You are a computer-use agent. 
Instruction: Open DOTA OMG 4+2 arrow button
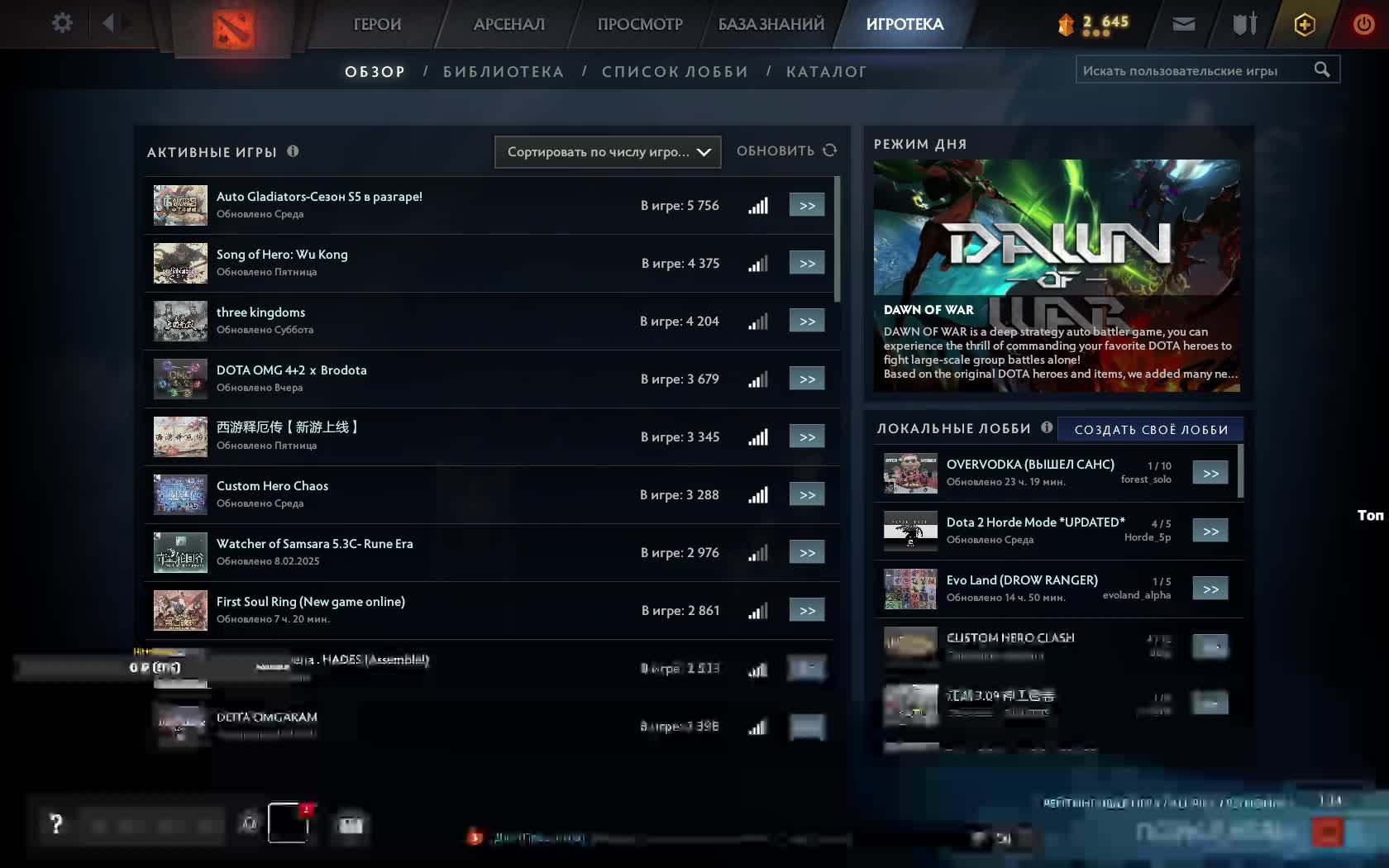807,379
